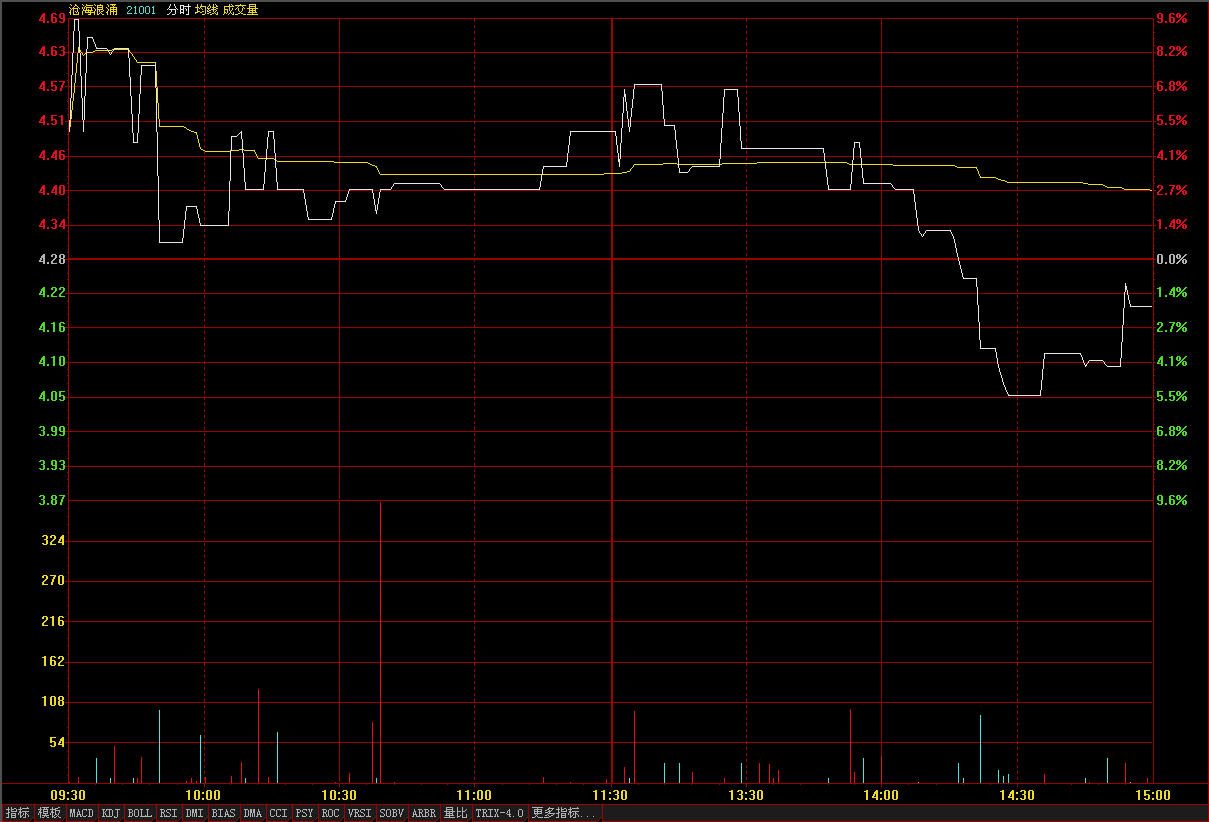Select the PSY indicator tab
The width and height of the screenshot is (1209, 822).
coord(305,813)
